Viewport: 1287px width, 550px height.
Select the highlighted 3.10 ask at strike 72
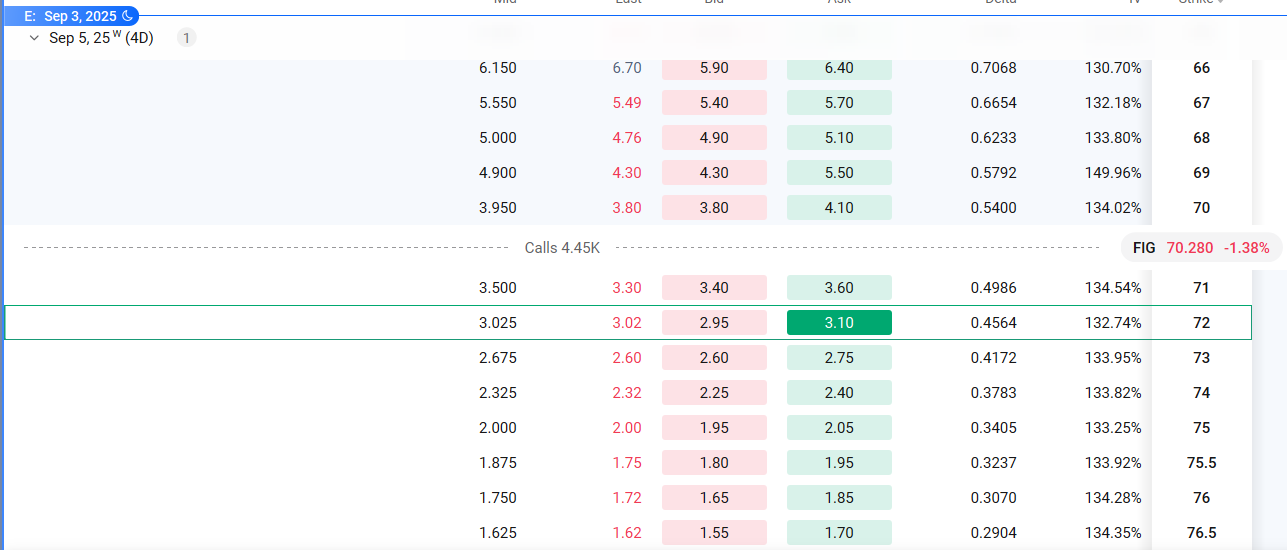(x=839, y=323)
